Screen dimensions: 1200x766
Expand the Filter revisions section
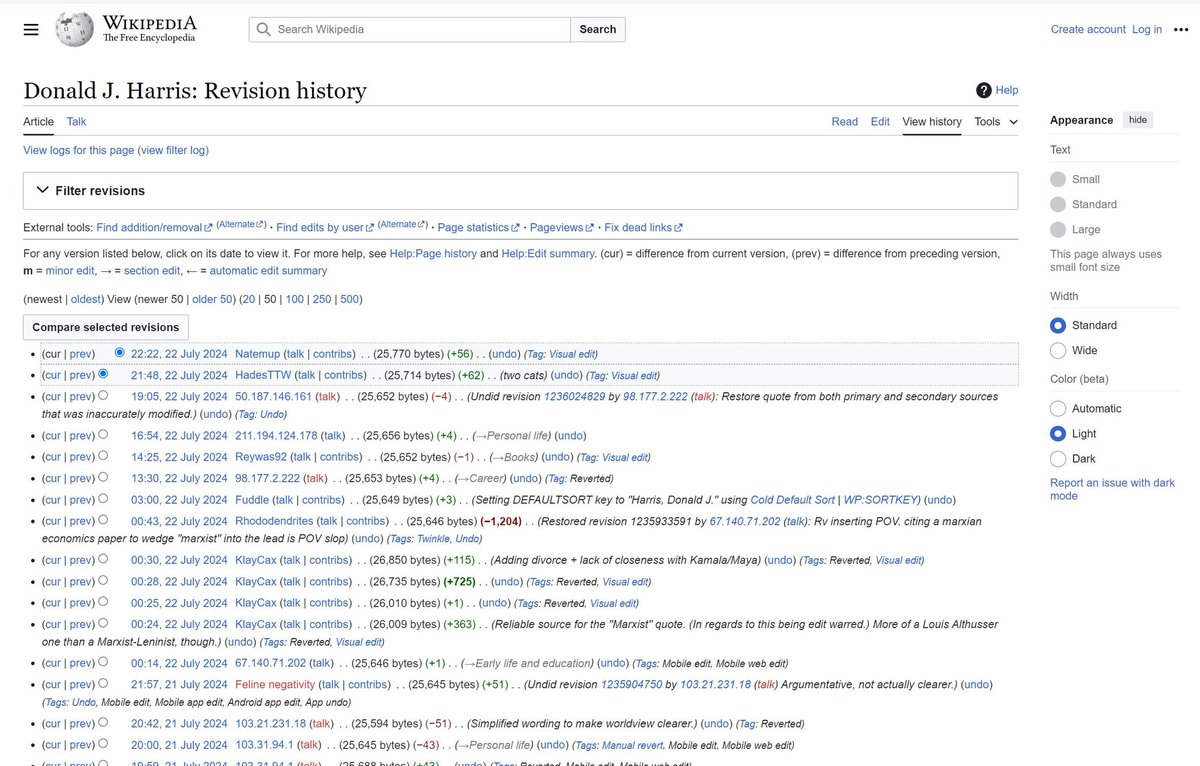click(520, 190)
